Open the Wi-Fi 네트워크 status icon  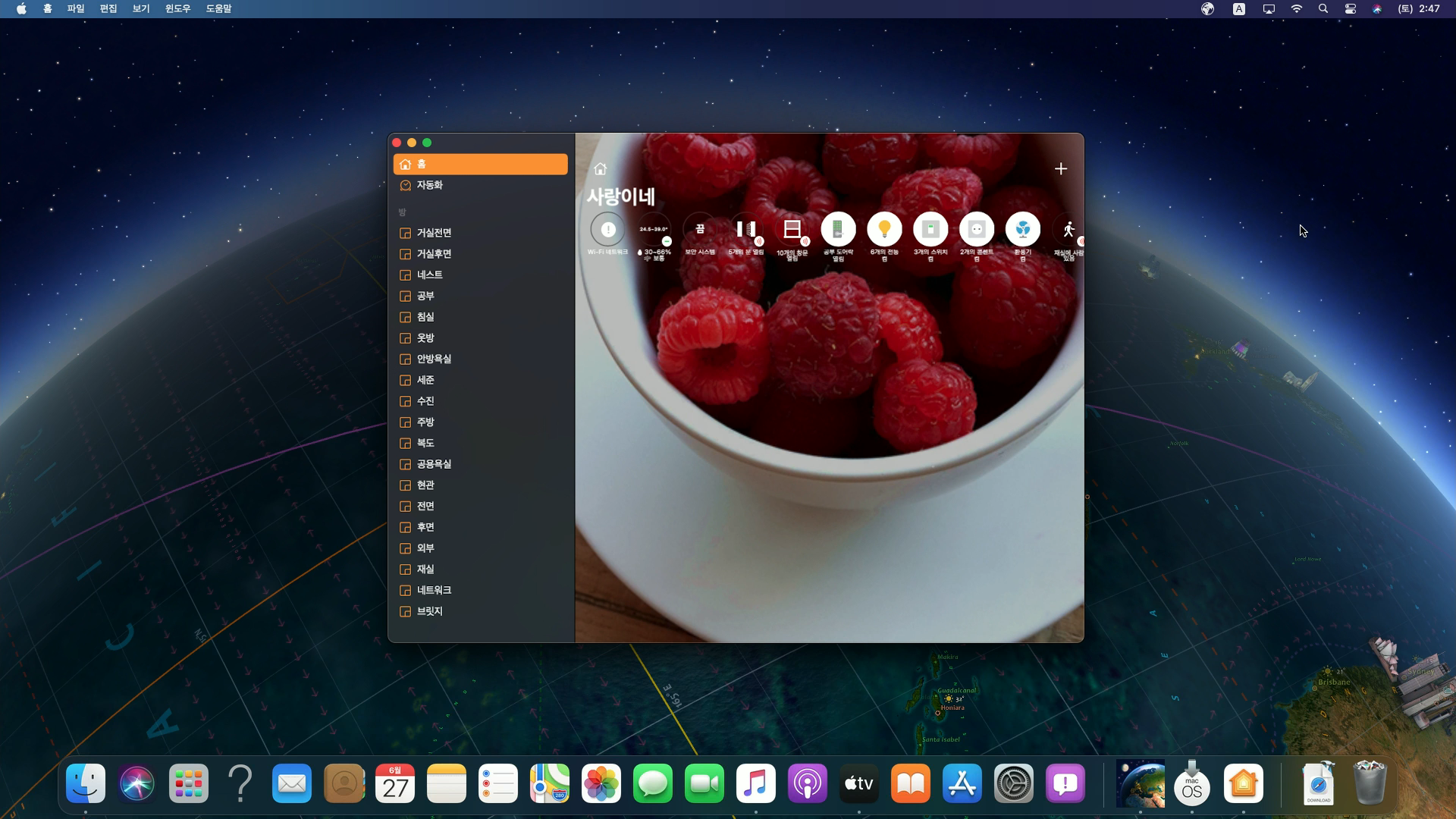pos(607,229)
